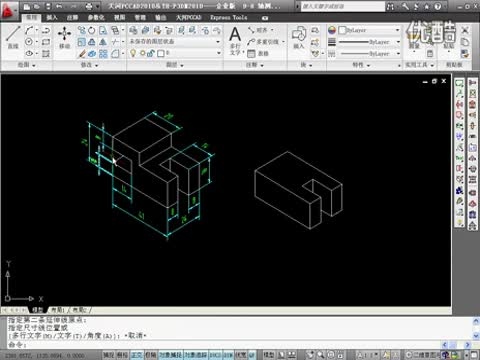Toggle Snap mode (捕捉) in status bar

click(x=109, y=355)
